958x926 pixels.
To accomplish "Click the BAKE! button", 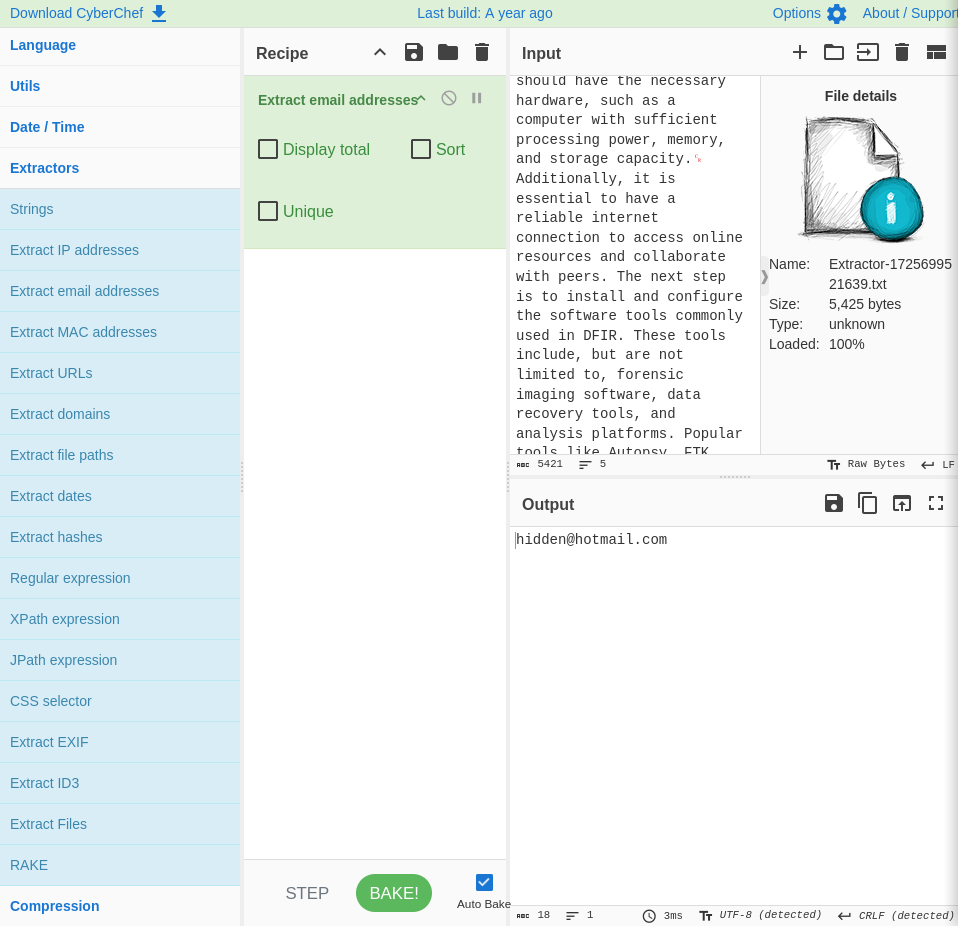I will click(x=394, y=893).
